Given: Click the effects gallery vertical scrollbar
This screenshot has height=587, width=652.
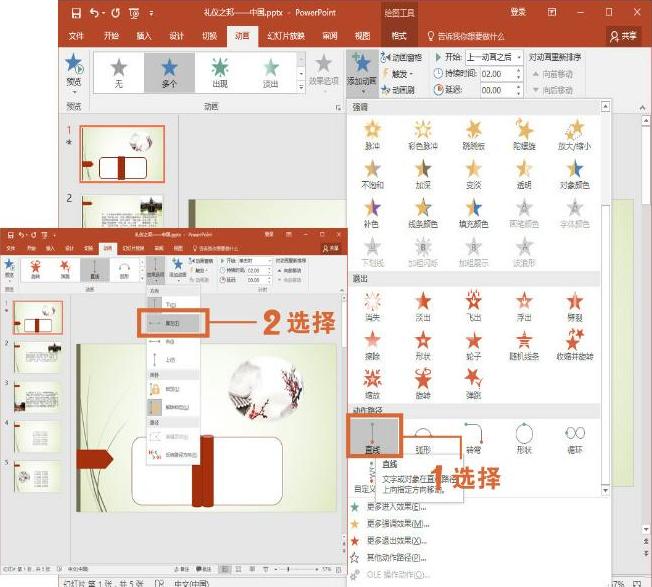Looking at the screenshot, I should click(605, 298).
